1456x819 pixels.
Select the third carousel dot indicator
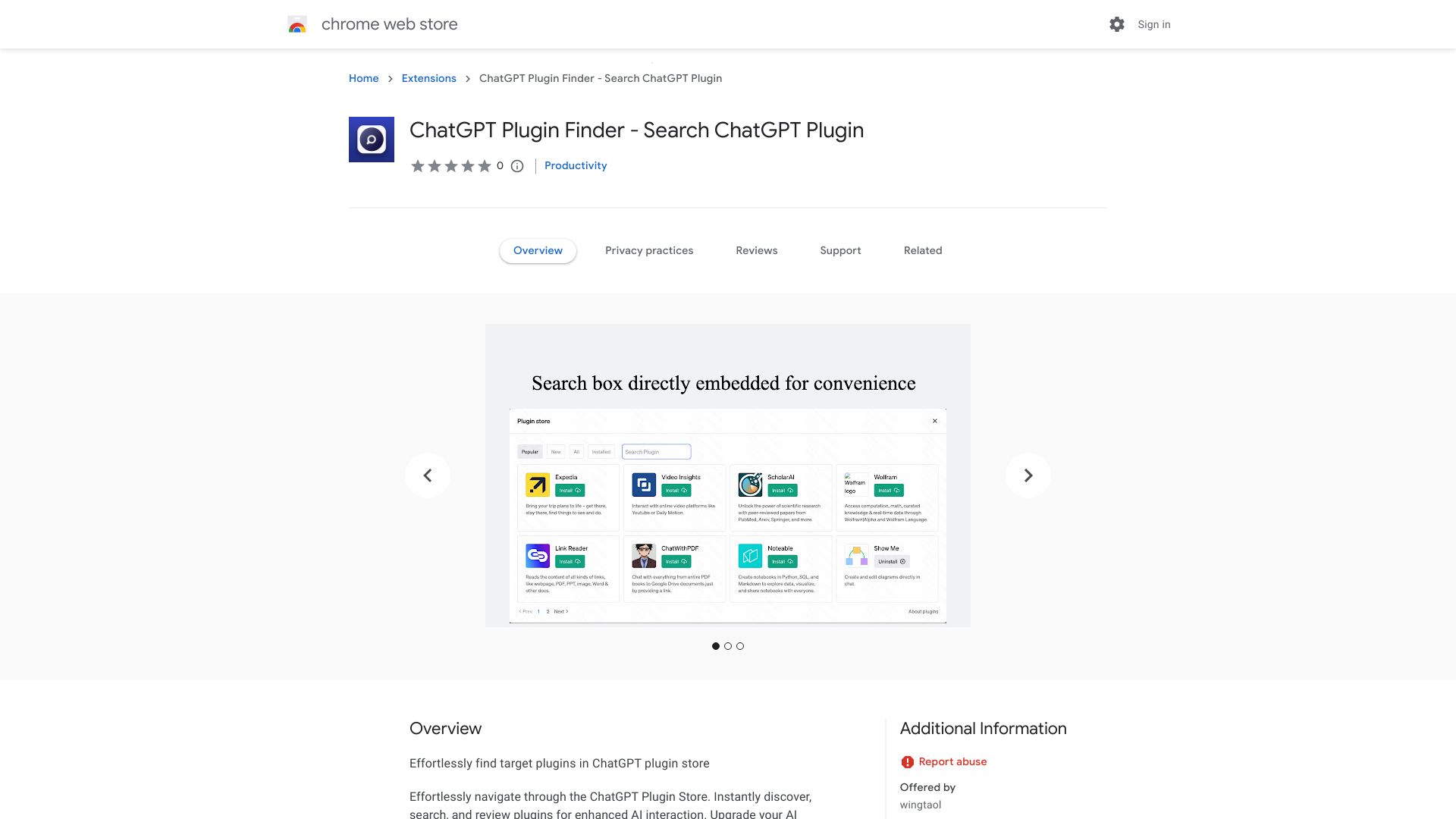tap(741, 646)
